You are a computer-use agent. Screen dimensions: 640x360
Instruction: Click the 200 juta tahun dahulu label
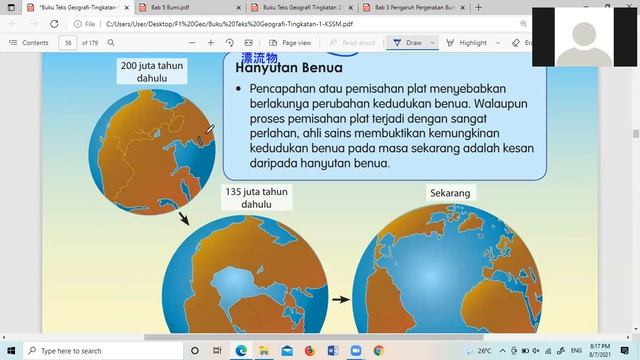(152, 71)
